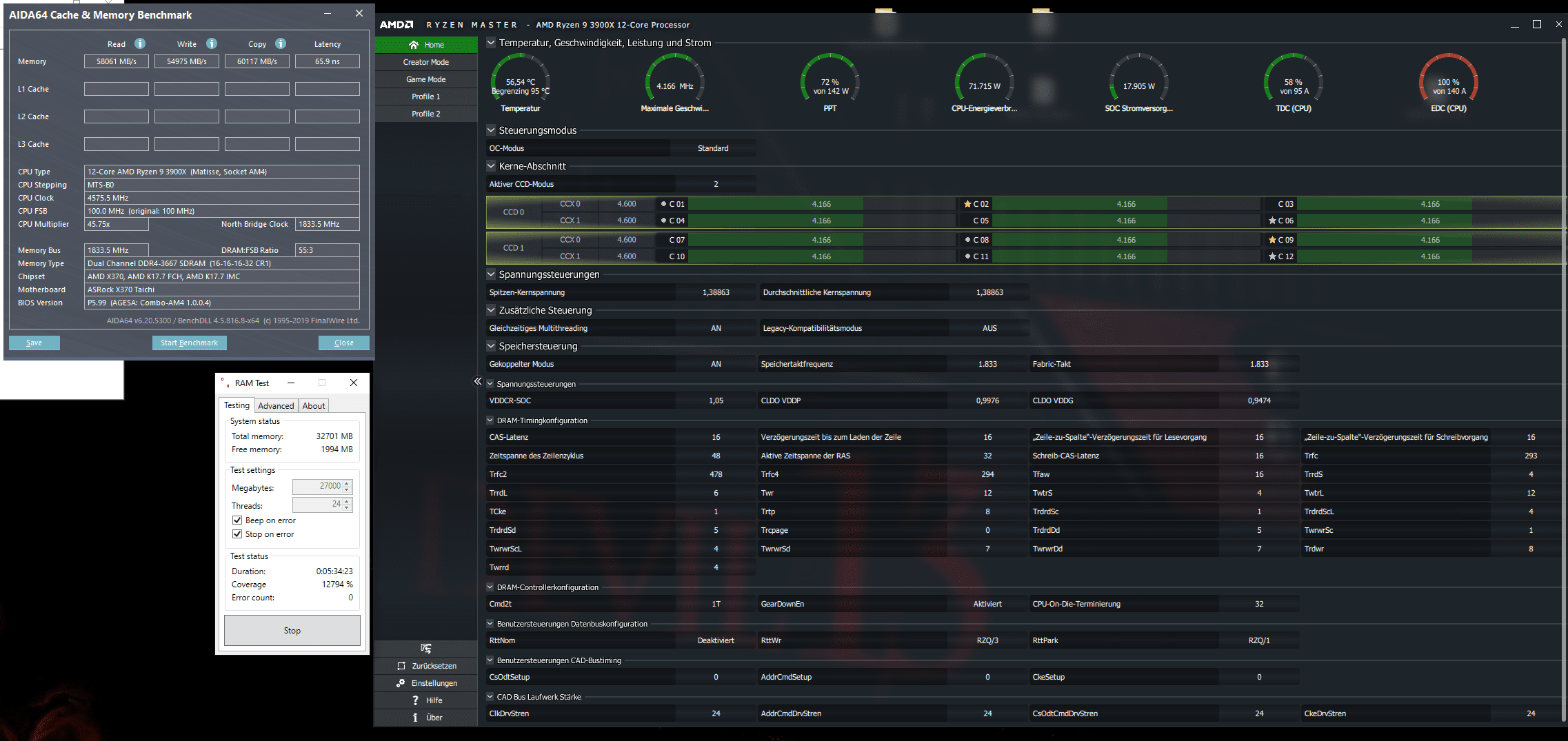Click the PPT gauge dial

point(830,79)
